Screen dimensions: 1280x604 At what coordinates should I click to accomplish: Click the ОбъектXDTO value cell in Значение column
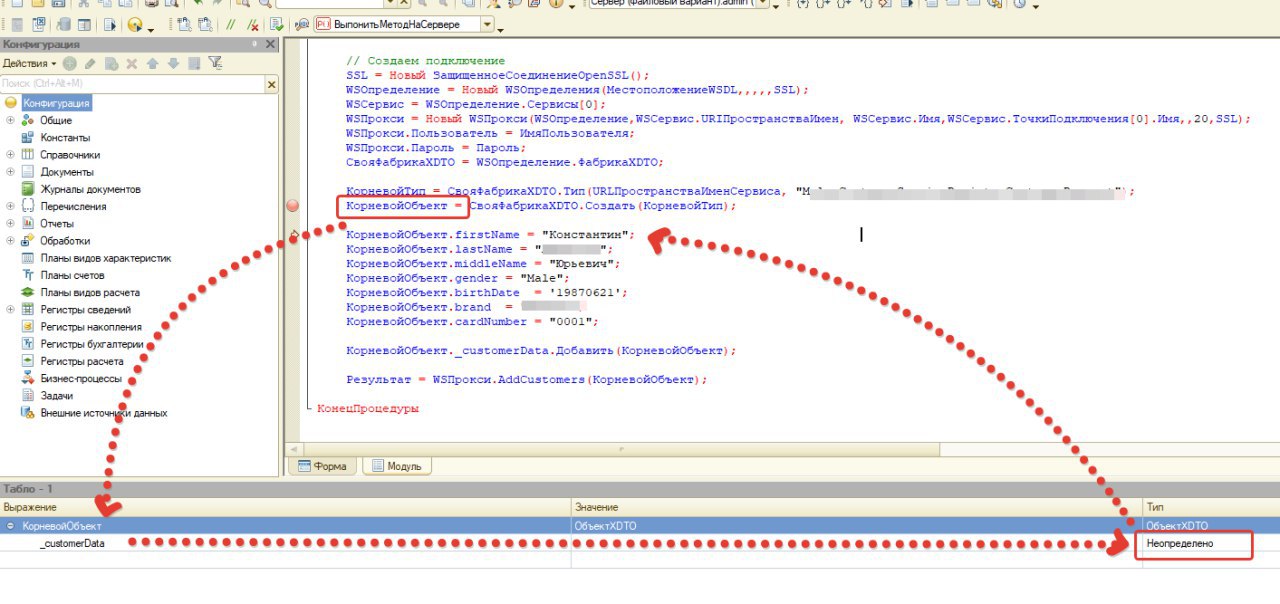[x=857, y=525]
